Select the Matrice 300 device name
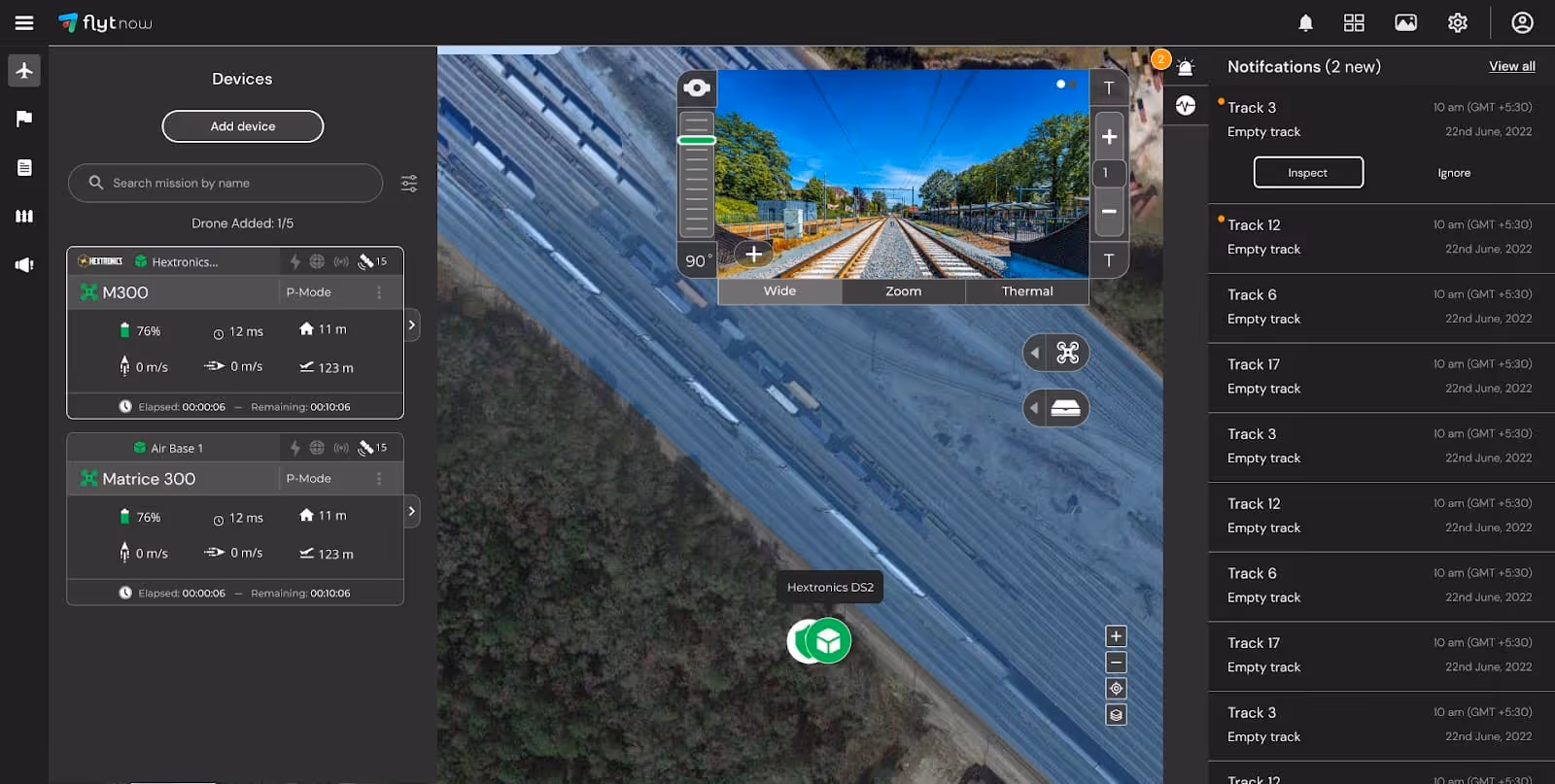Viewport: 1555px width, 784px height. click(x=149, y=479)
